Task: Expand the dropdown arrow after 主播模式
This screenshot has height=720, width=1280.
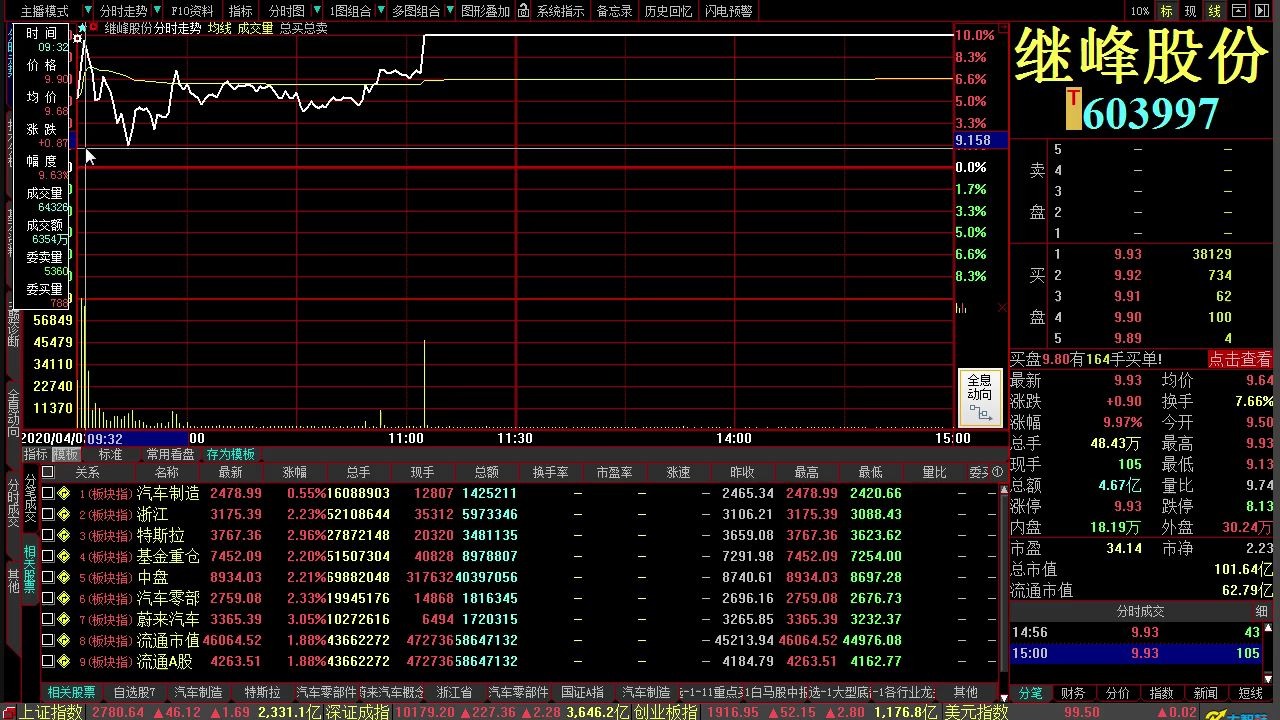Action: pyautogui.click(x=87, y=11)
